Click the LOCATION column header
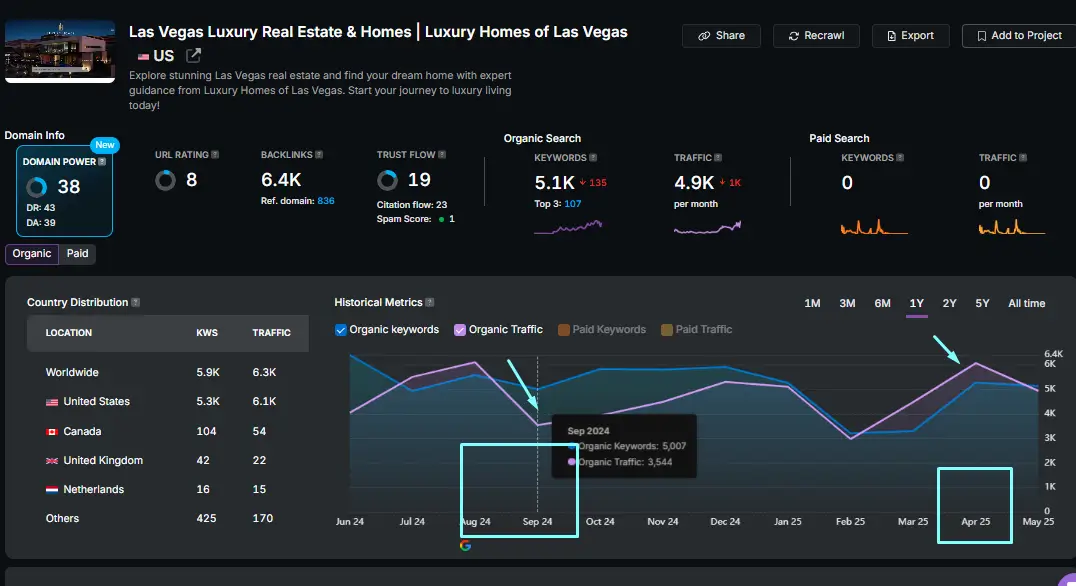Image resolution: width=1076 pixels, height=586 pixels. (x=69, y=333)
